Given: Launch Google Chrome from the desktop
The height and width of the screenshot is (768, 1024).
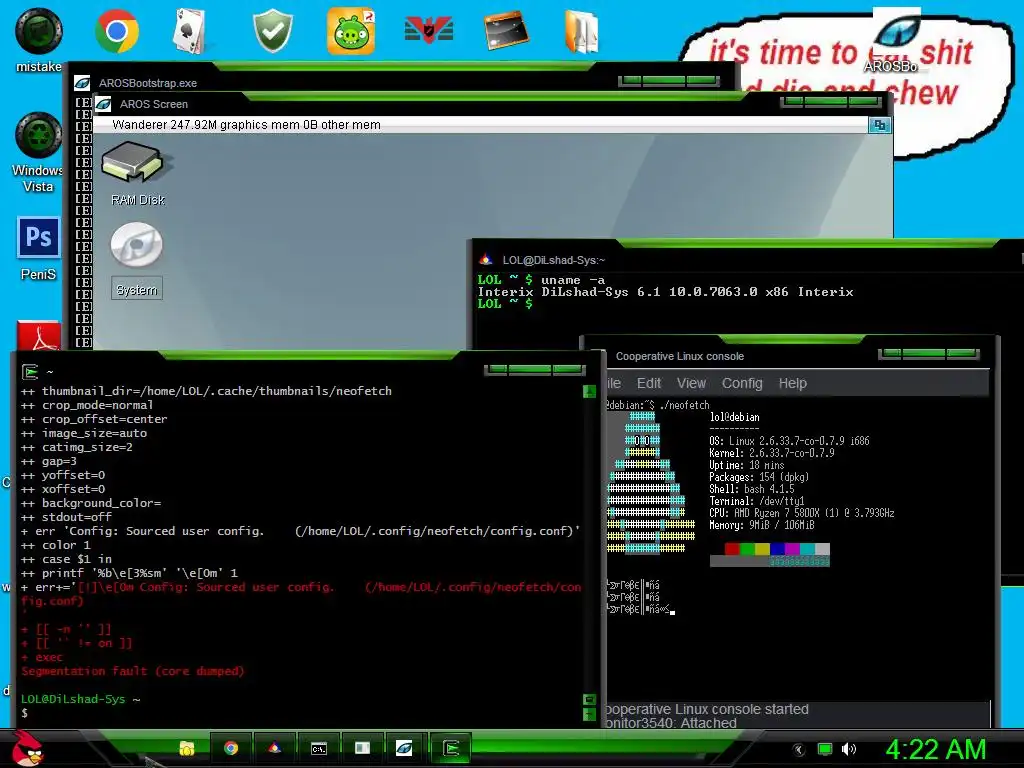Looking at the screenshot, I should 117,31.
